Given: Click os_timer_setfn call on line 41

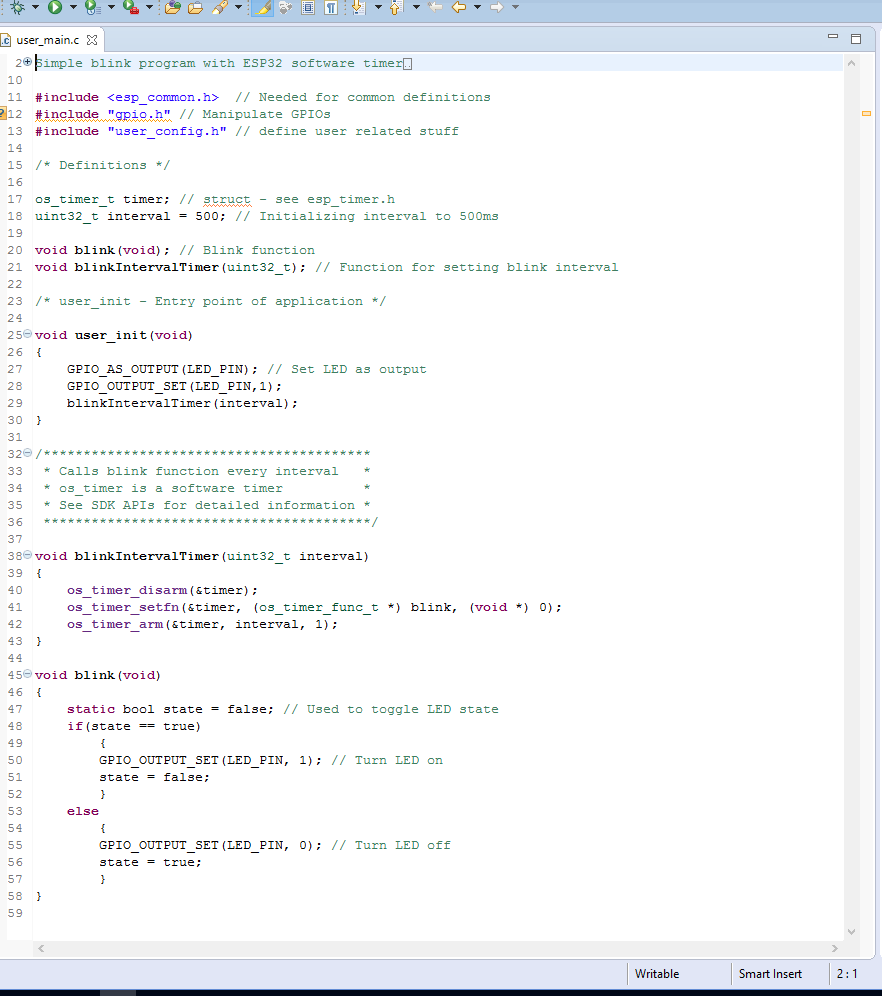Looking at the screenshot, I should click(x=123, y=608).
